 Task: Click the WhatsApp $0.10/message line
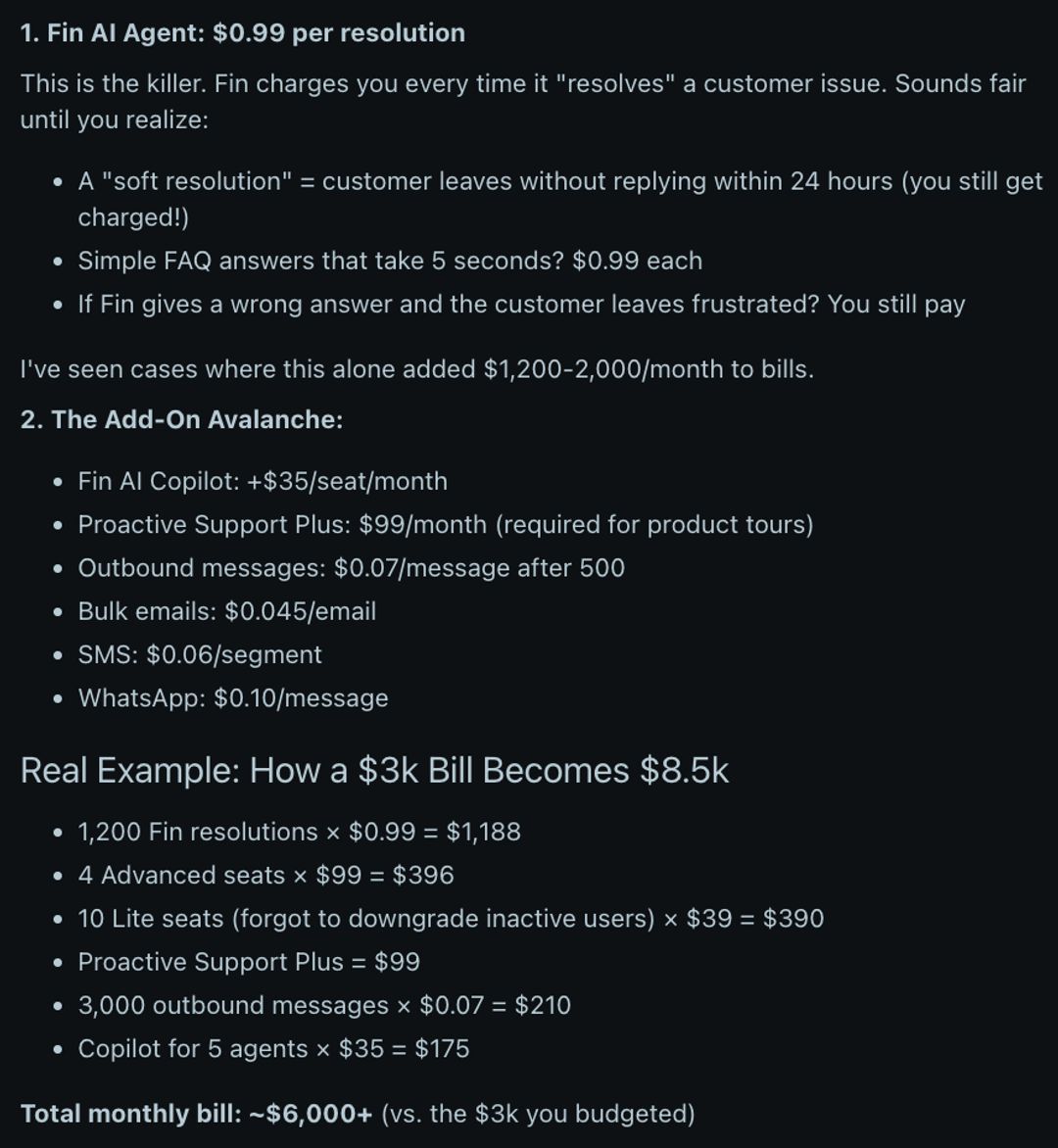coord(233,697)
